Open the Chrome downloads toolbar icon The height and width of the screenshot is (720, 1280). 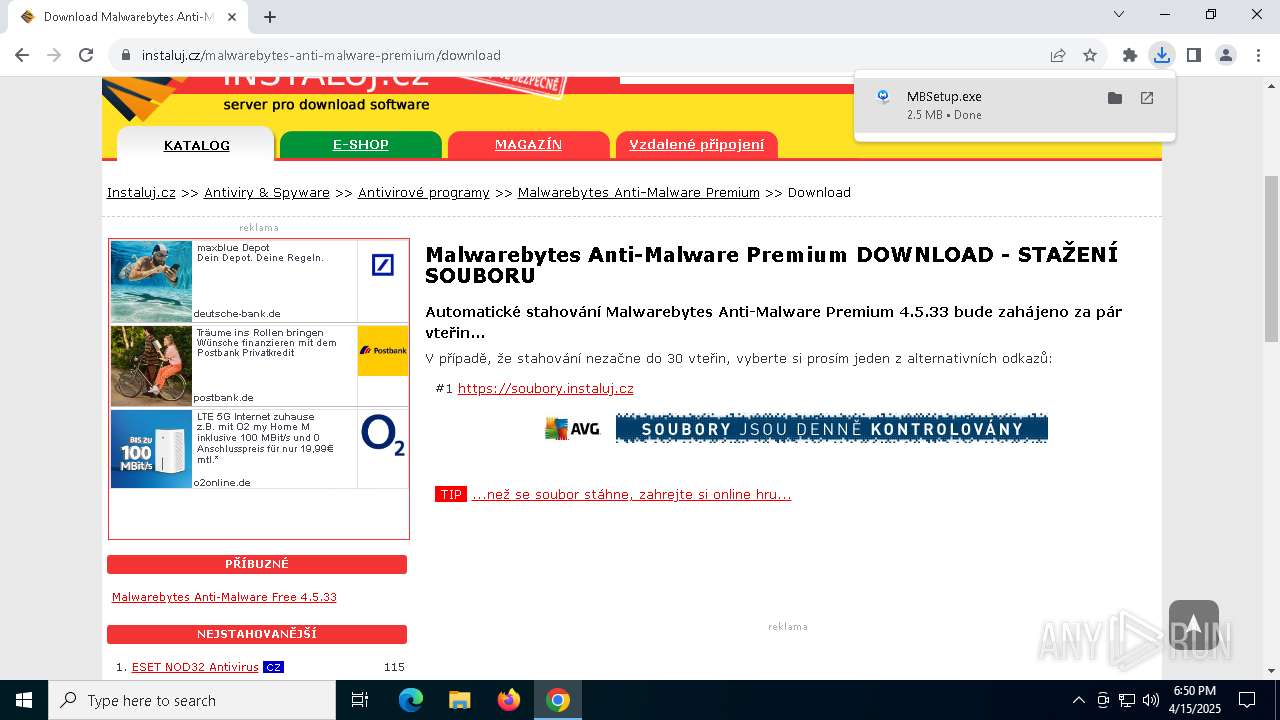(x=1161, y=55)
